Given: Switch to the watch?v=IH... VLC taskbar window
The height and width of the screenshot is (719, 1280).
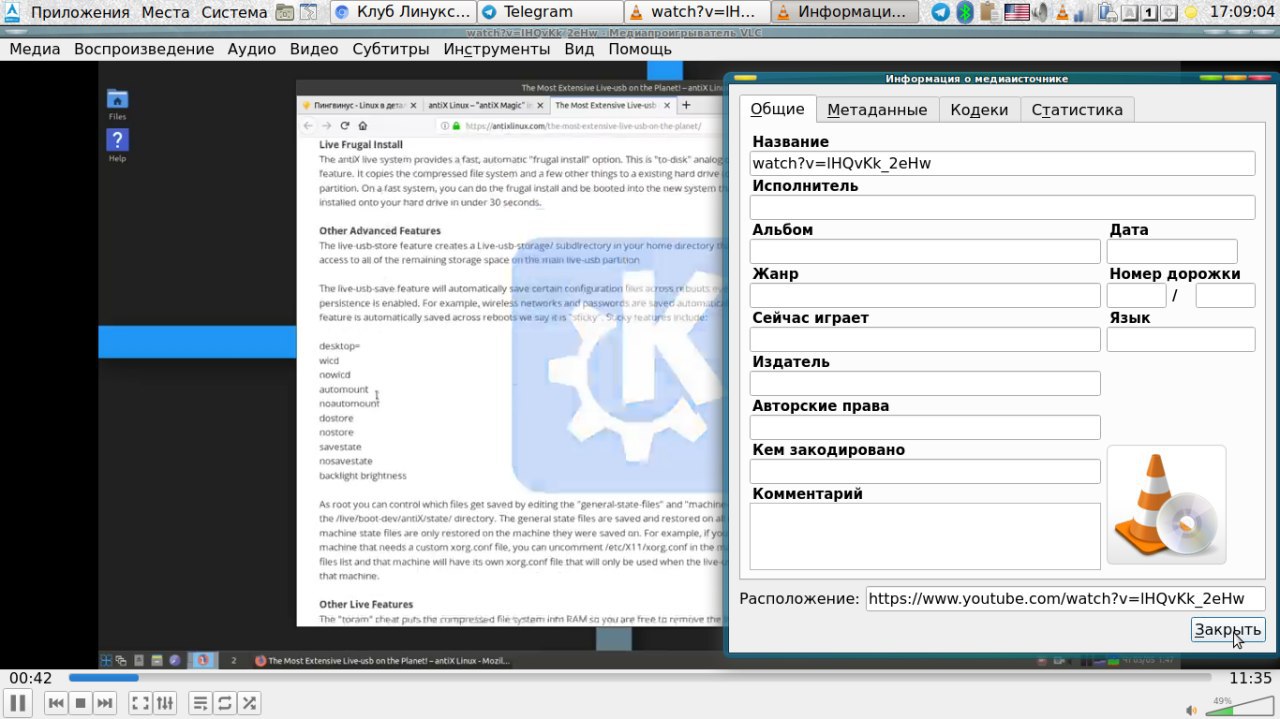Looking at the screenshot, I should pyautogui.click(x=696, y=12).
